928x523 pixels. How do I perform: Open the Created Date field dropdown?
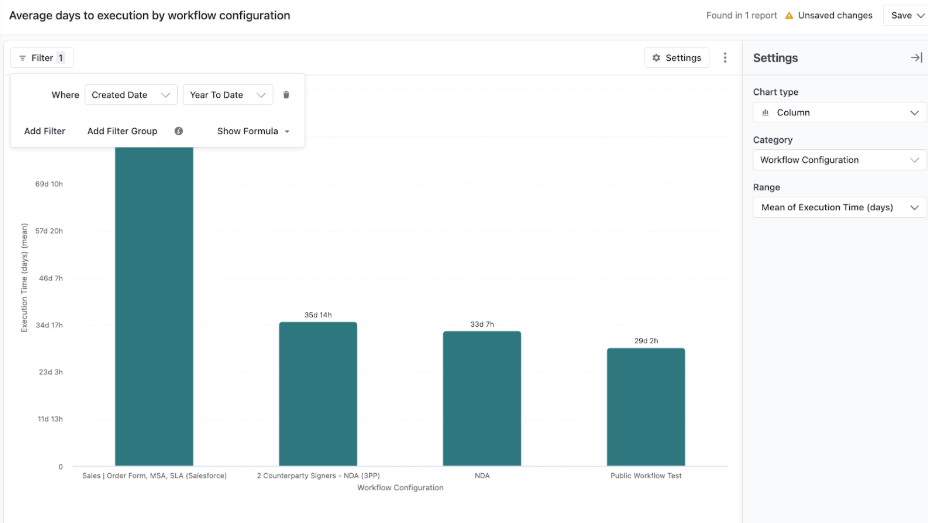[x=131, y=95]
